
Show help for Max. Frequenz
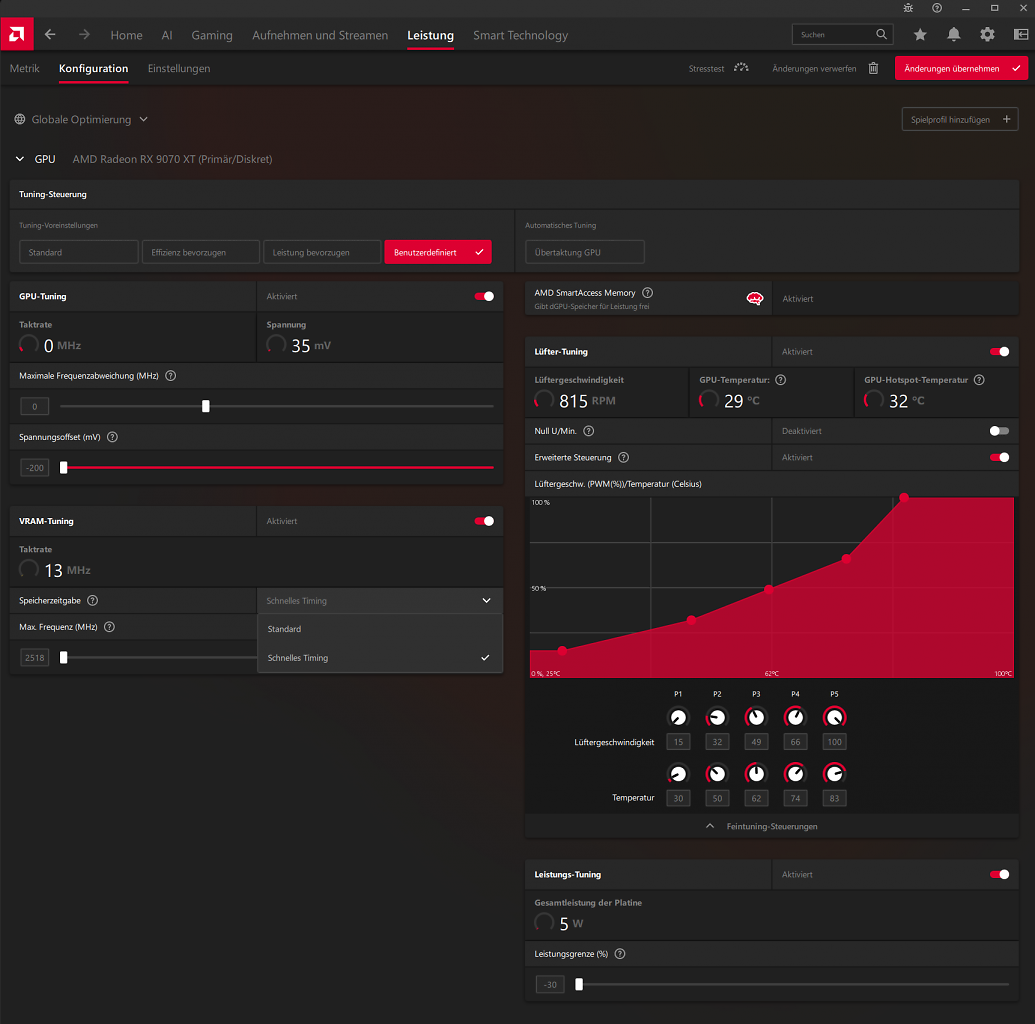tap(110, 627)
